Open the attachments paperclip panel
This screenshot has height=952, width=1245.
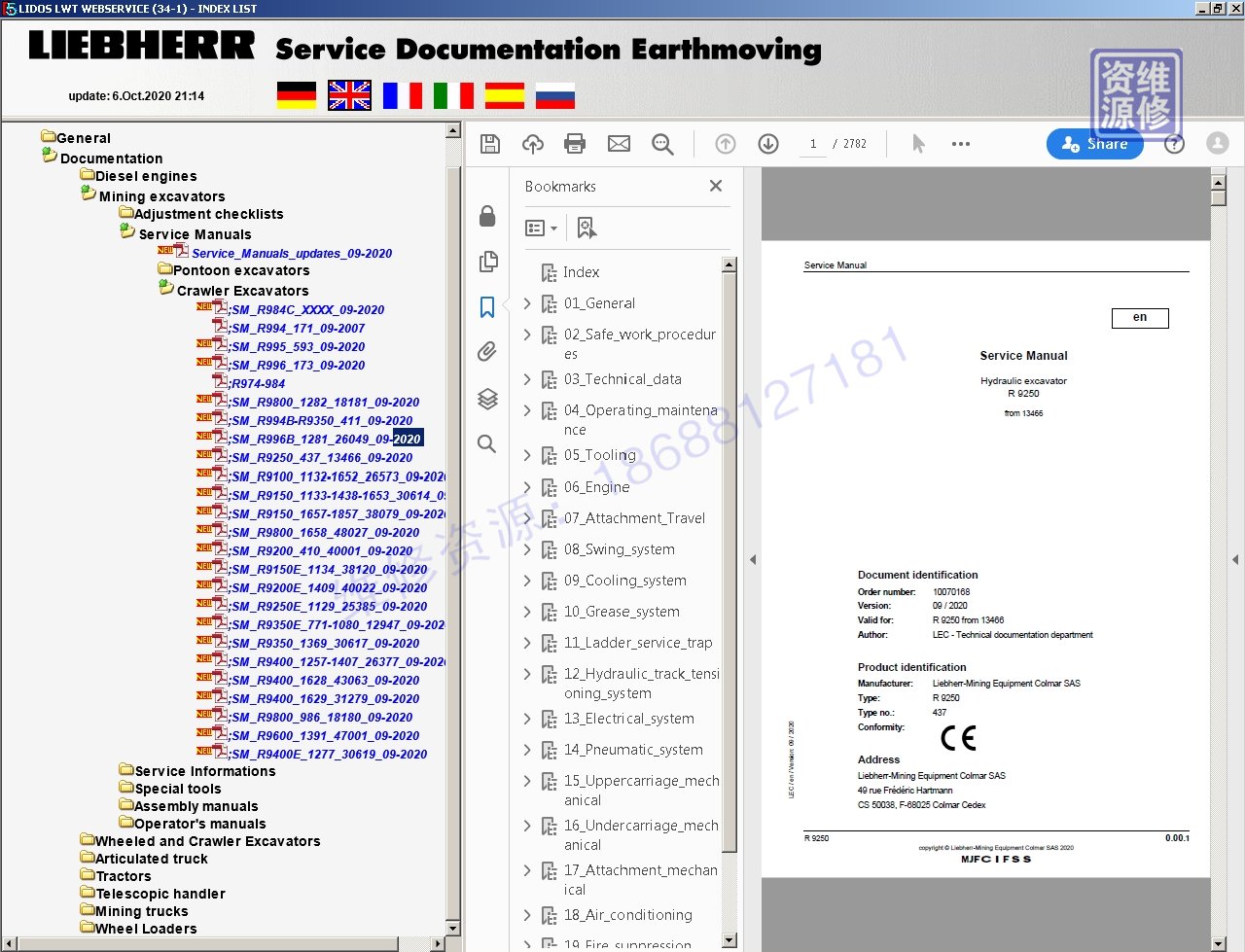[487, 351]
